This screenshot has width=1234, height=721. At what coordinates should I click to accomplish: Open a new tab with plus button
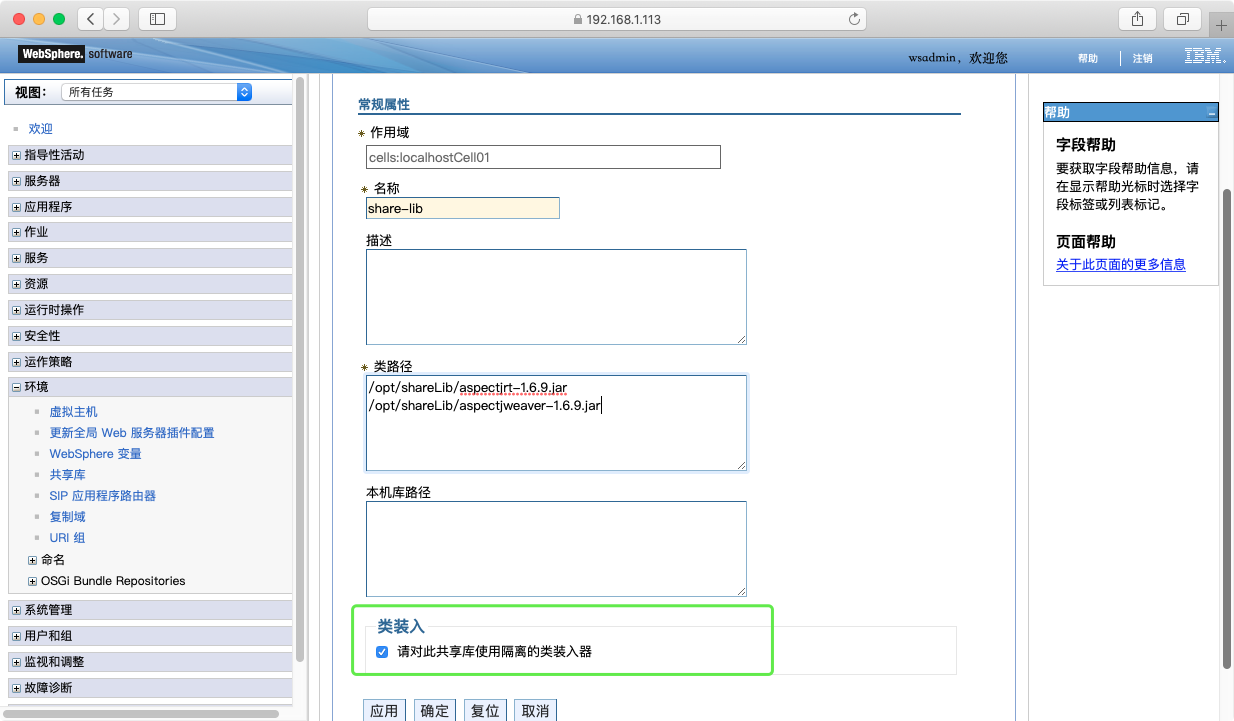point(1221,26)
